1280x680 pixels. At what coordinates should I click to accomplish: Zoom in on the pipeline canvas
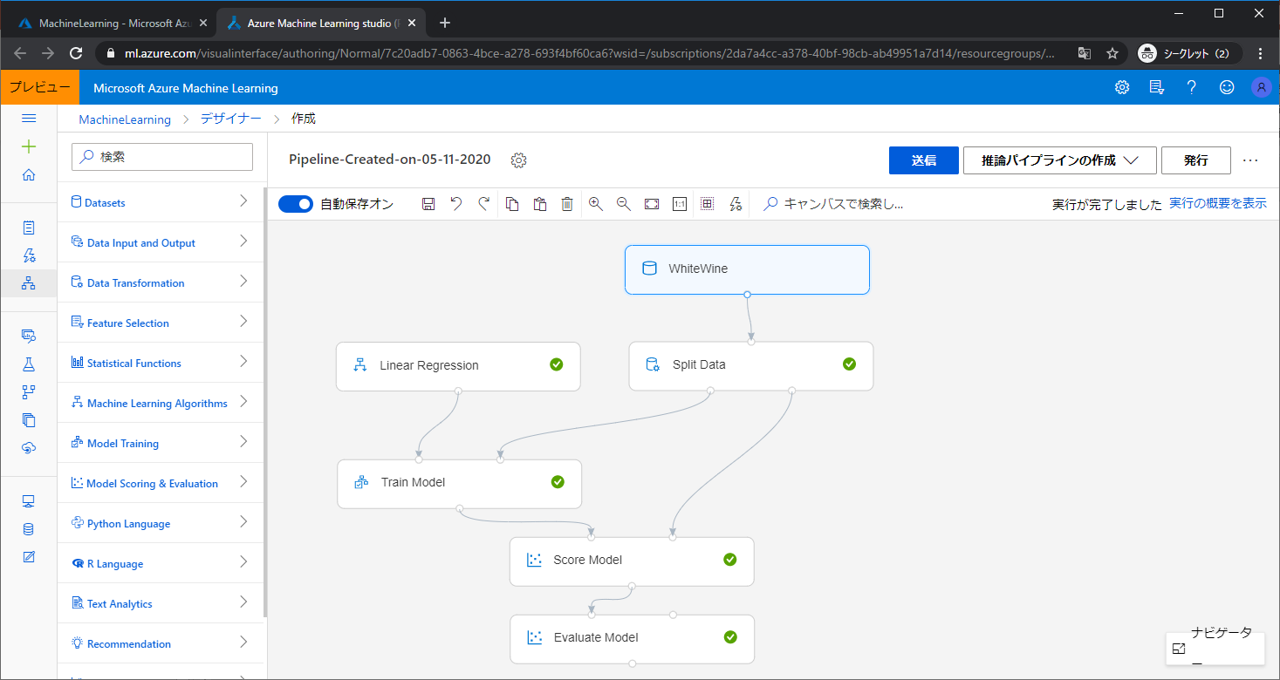(x=596, y=204)
